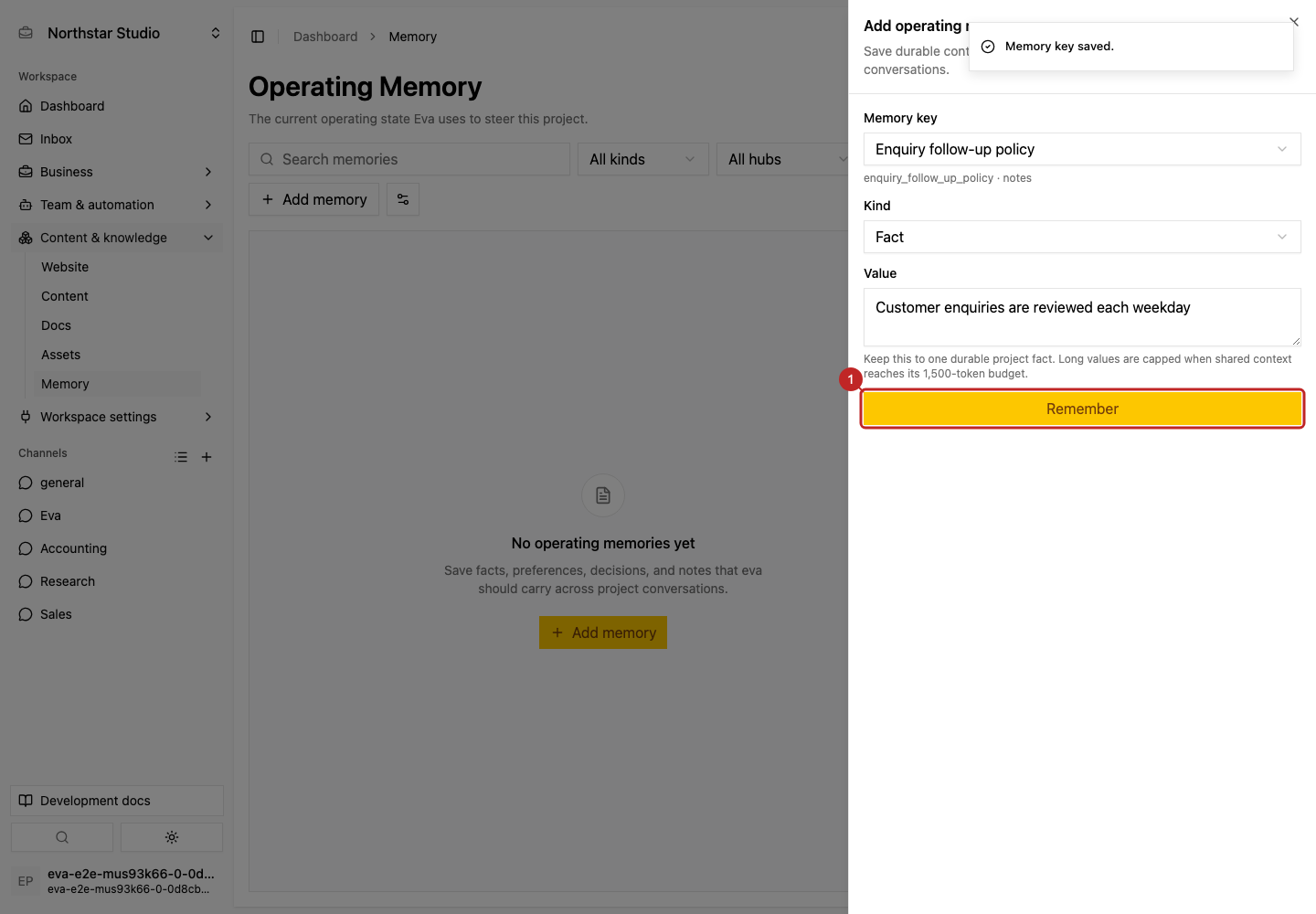Screen dimensions: 1316x914
Task: Toggle the sidebar panel icon
Action: click(x=258, y=37)
